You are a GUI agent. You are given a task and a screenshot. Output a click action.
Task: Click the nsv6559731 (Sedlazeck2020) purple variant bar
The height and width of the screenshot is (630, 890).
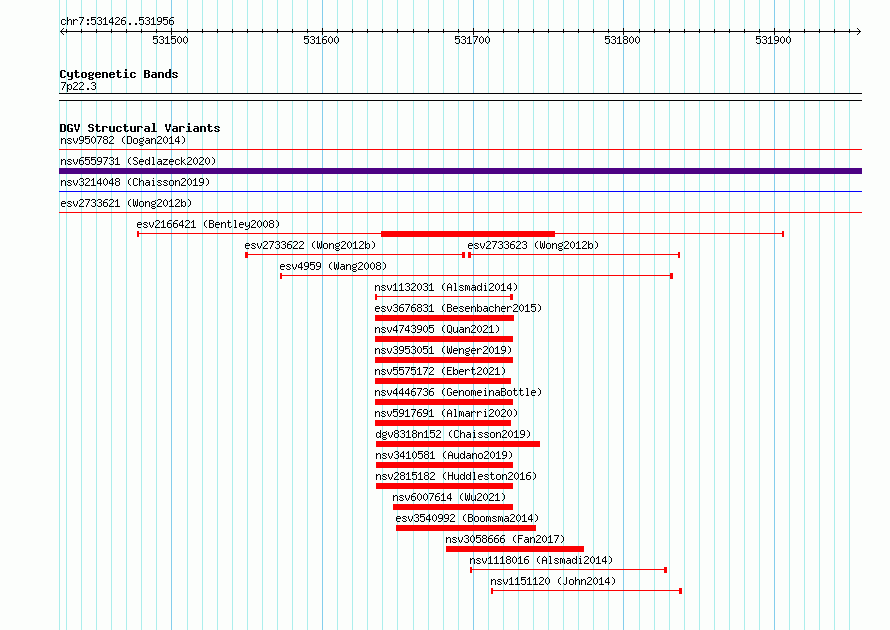pyautogui.click(x=460, y=171)
